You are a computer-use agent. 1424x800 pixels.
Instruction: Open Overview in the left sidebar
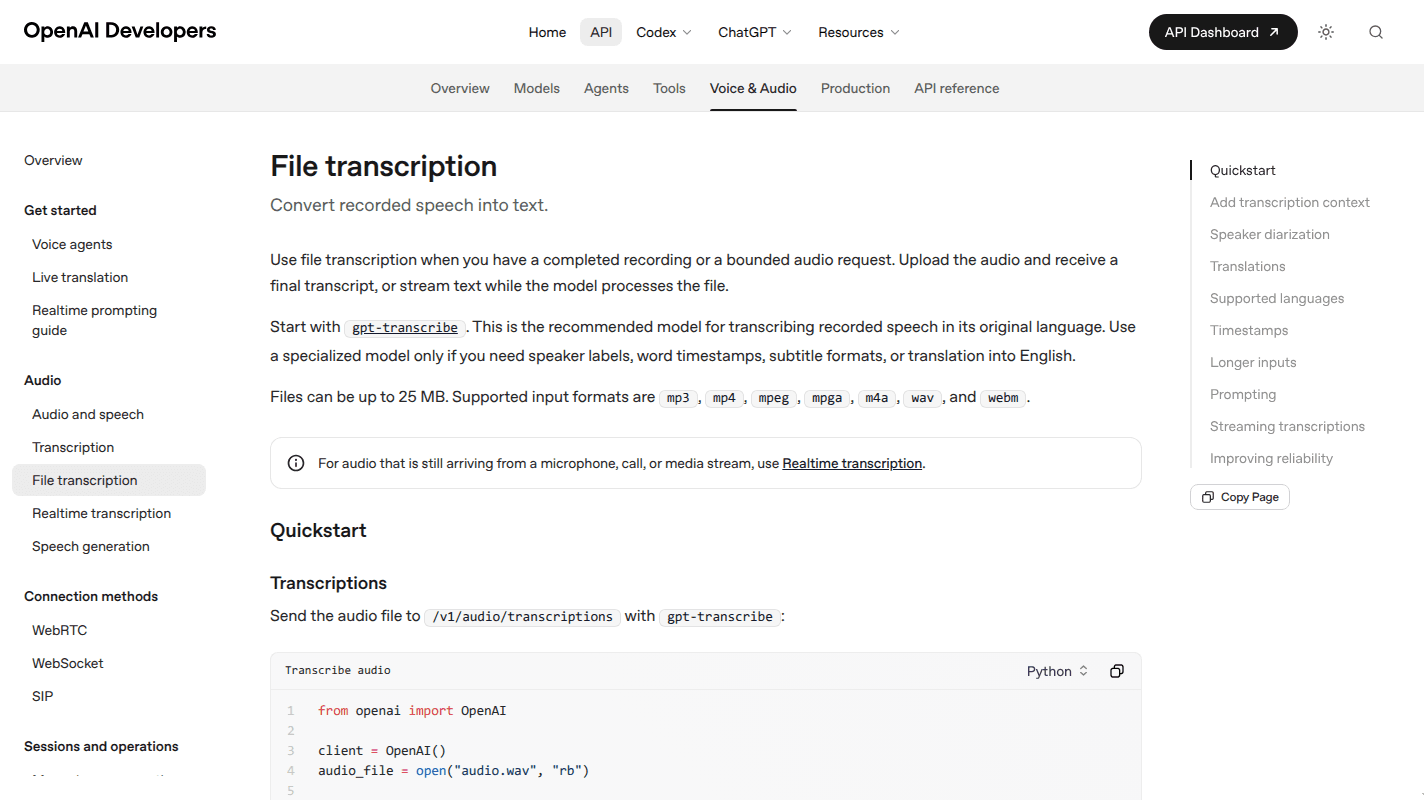53,160
